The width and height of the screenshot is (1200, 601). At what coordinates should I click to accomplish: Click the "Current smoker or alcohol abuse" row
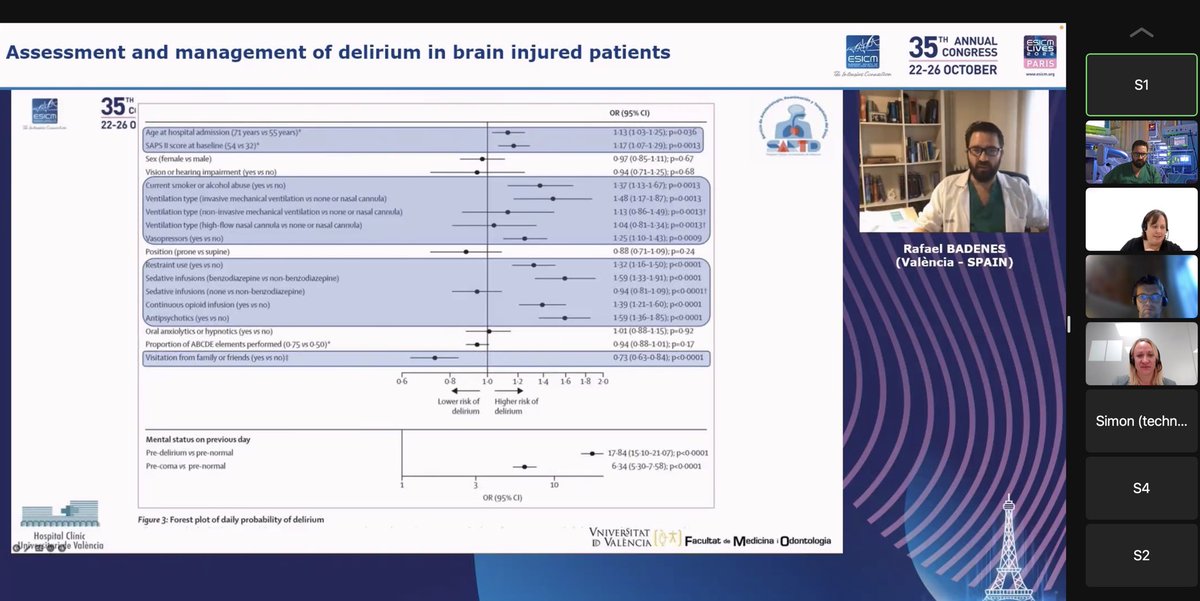point(423,186)
